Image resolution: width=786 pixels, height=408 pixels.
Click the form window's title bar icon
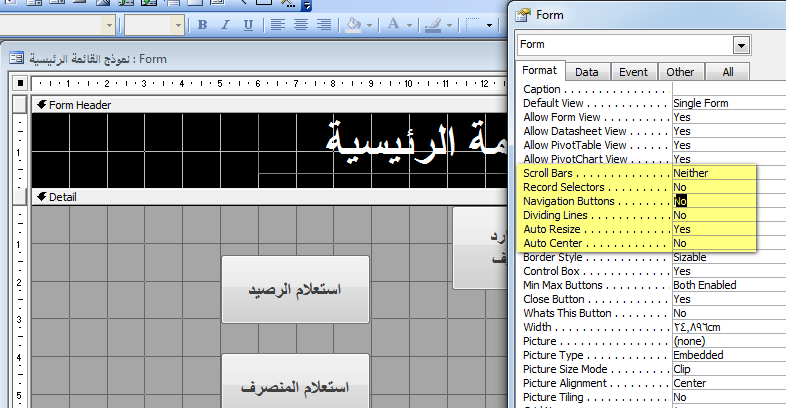tap(17, 58)
